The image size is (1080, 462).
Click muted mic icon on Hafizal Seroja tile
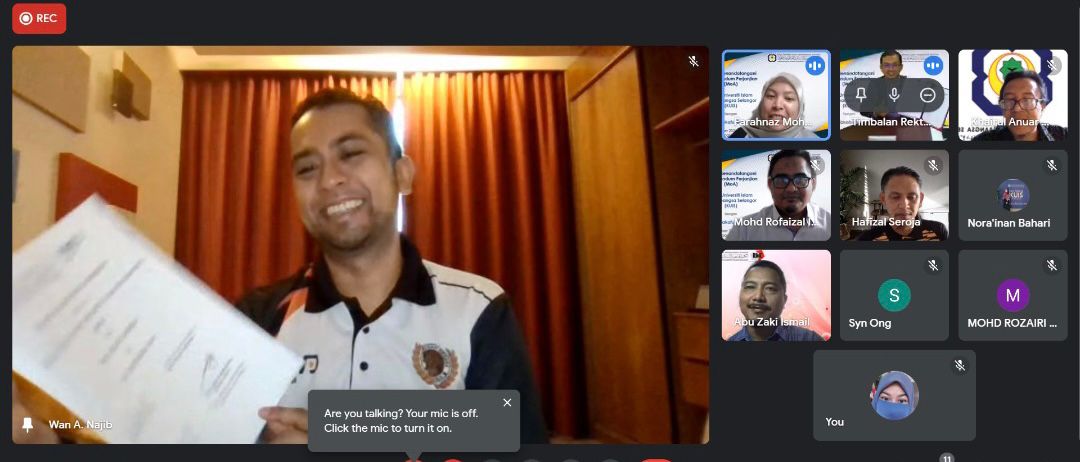click(x=933, y=165)
